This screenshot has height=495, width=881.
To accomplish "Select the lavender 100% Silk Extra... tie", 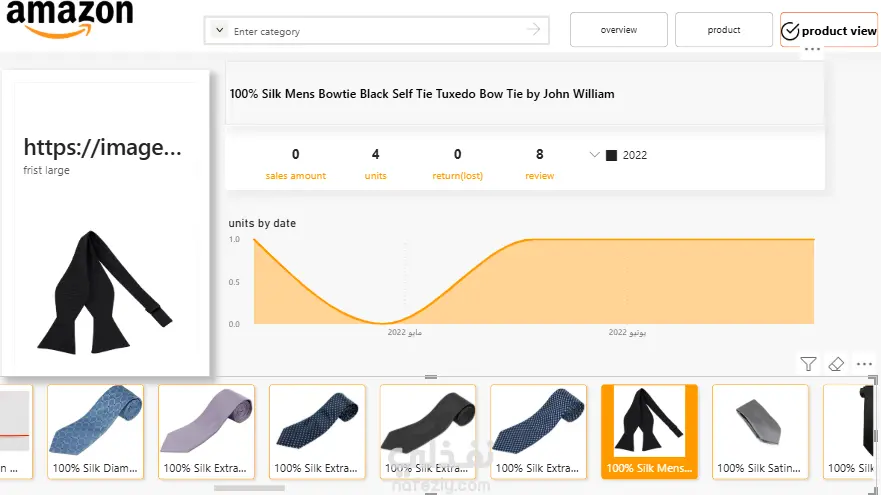I will (206, 432).
